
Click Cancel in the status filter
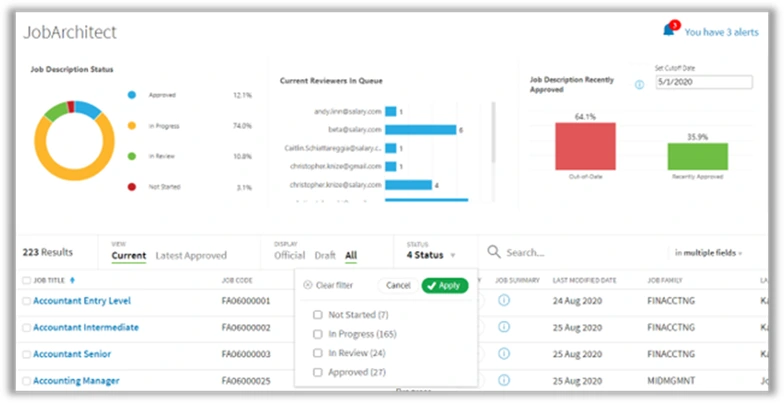click(398, 285)
